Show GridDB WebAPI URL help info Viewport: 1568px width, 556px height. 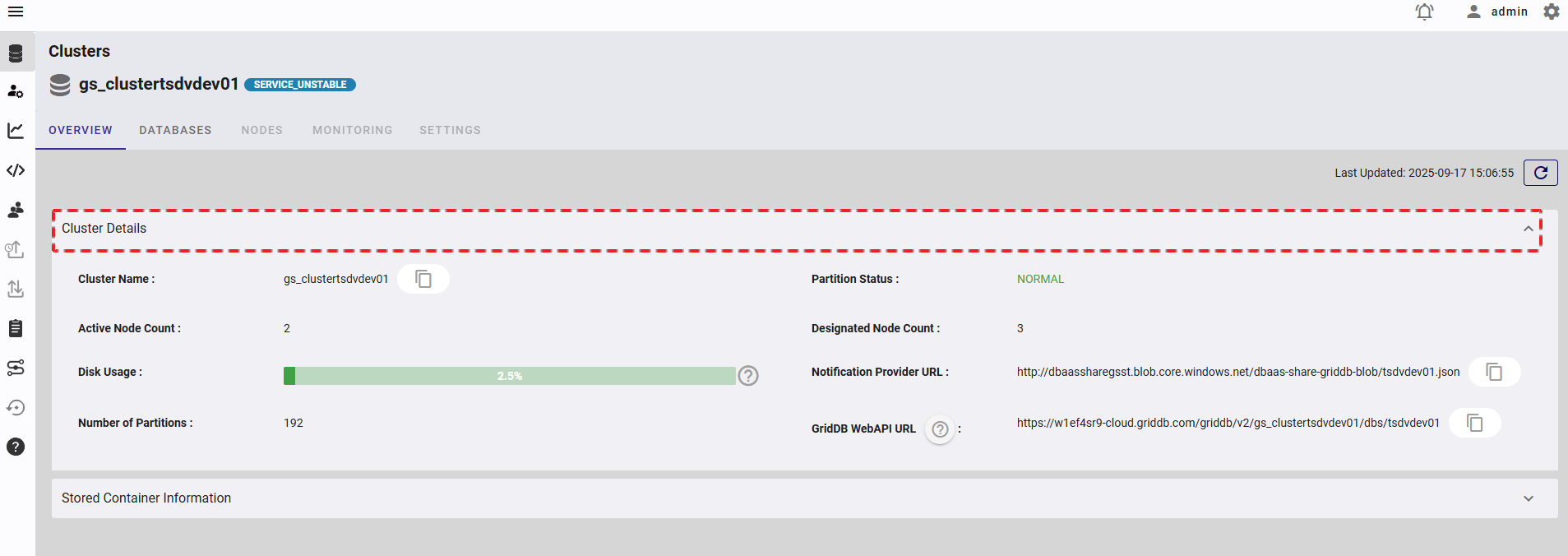point(940,429)
